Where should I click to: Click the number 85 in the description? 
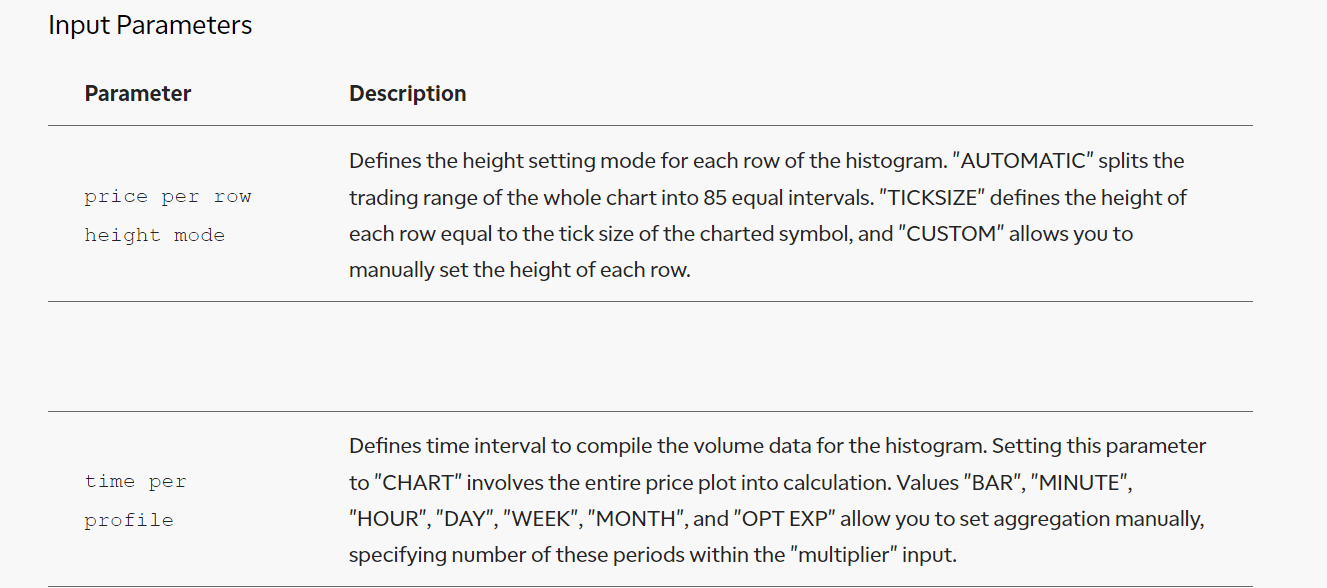(715, 198)
